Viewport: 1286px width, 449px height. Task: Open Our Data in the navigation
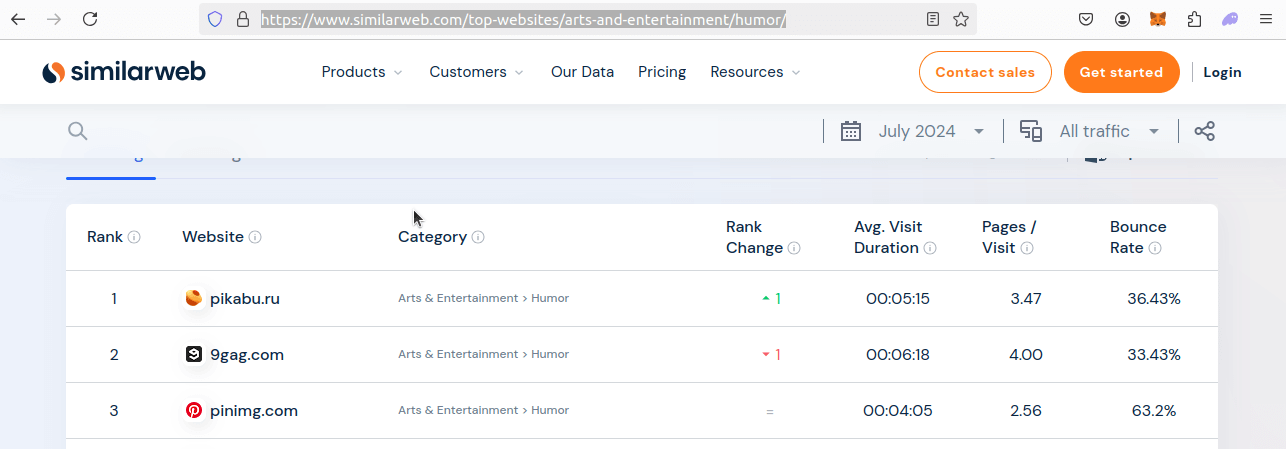[582, 72]
